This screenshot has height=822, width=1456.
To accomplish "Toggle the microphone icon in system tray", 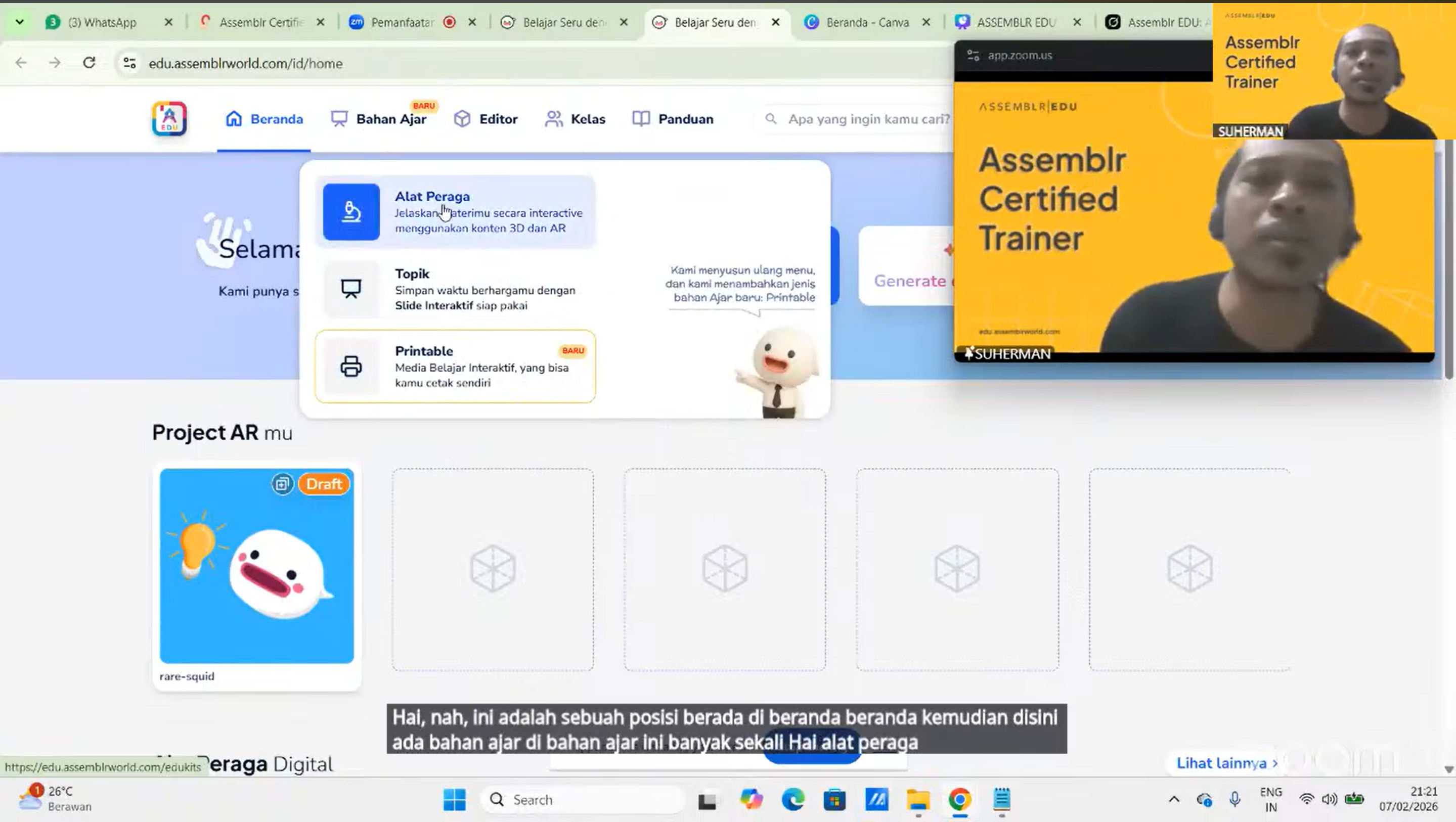I will tap(1235, 799).
